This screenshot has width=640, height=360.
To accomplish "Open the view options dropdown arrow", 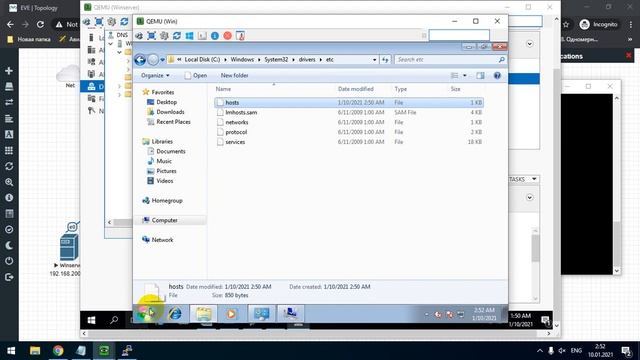I will (464, 76).
